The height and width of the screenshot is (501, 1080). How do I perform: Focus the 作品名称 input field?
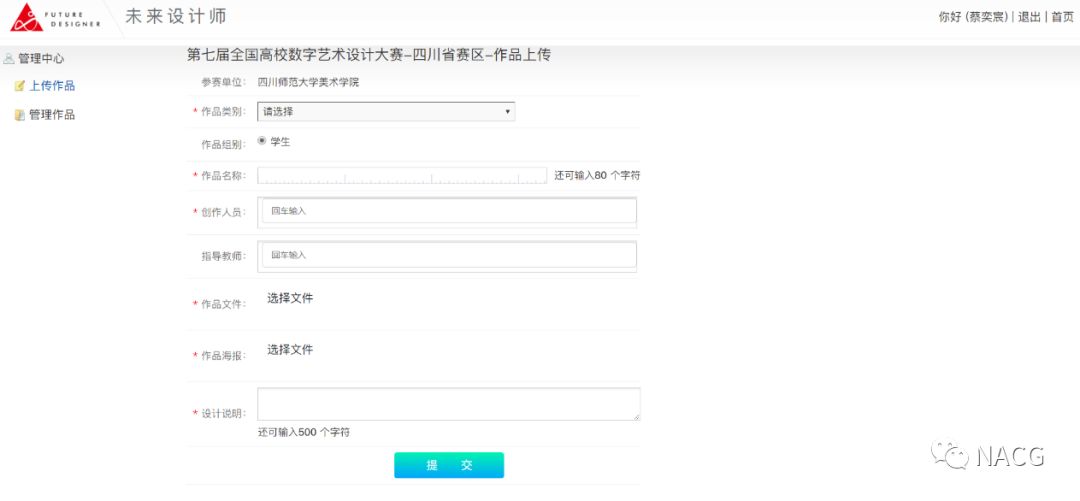coord(402,176)
